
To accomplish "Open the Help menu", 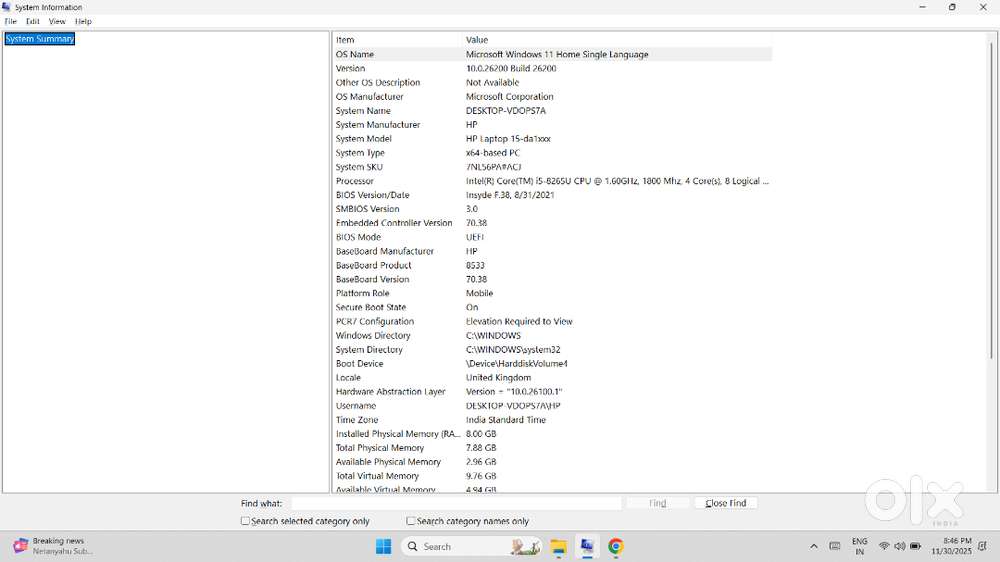I will click(83, 21).
